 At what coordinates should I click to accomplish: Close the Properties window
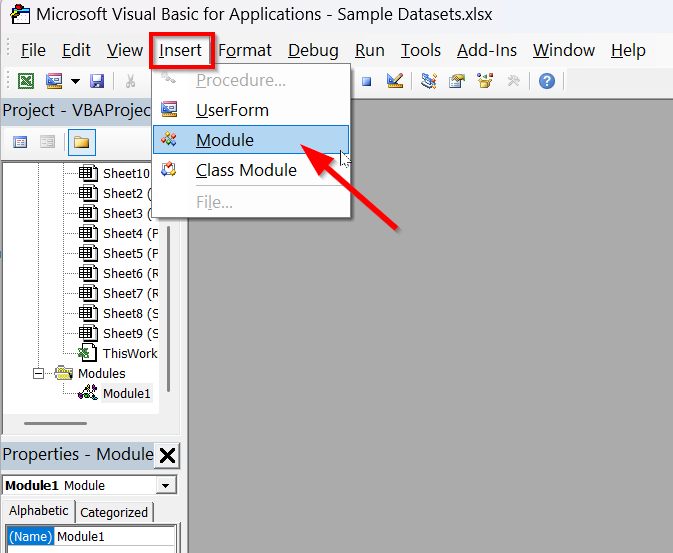click(x=167, y=455)
